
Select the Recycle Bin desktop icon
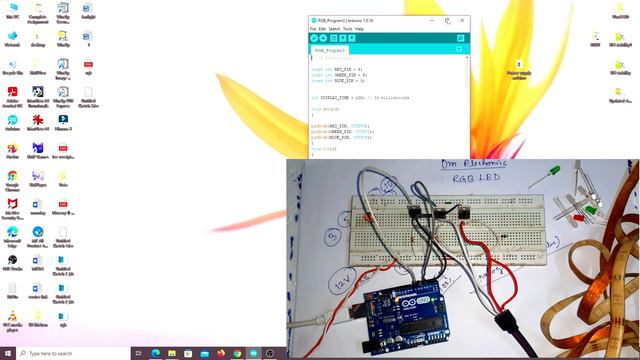click(12, 67)
